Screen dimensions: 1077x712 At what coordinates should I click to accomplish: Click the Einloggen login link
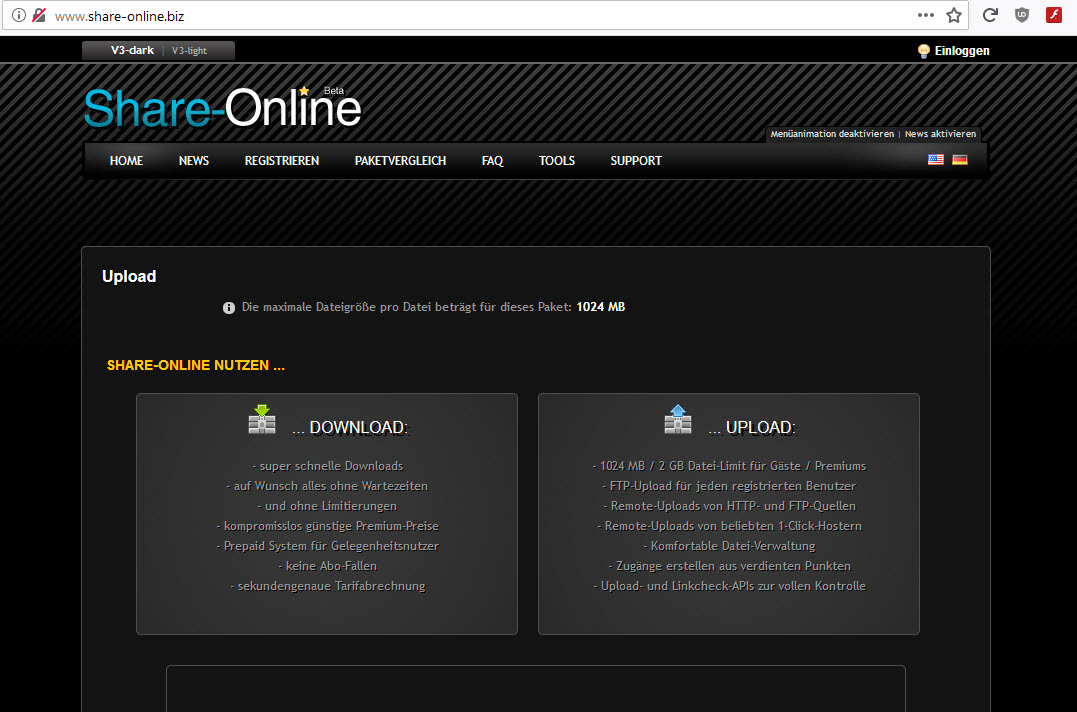961,51
